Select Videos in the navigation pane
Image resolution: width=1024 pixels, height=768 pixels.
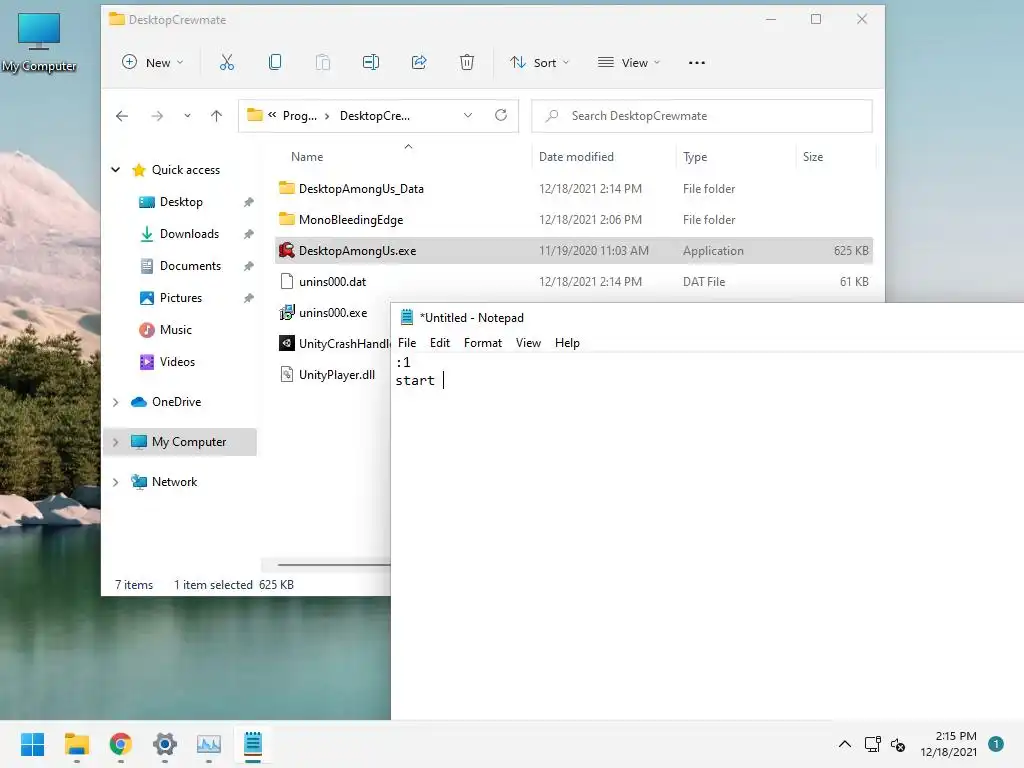pos(177,362)
